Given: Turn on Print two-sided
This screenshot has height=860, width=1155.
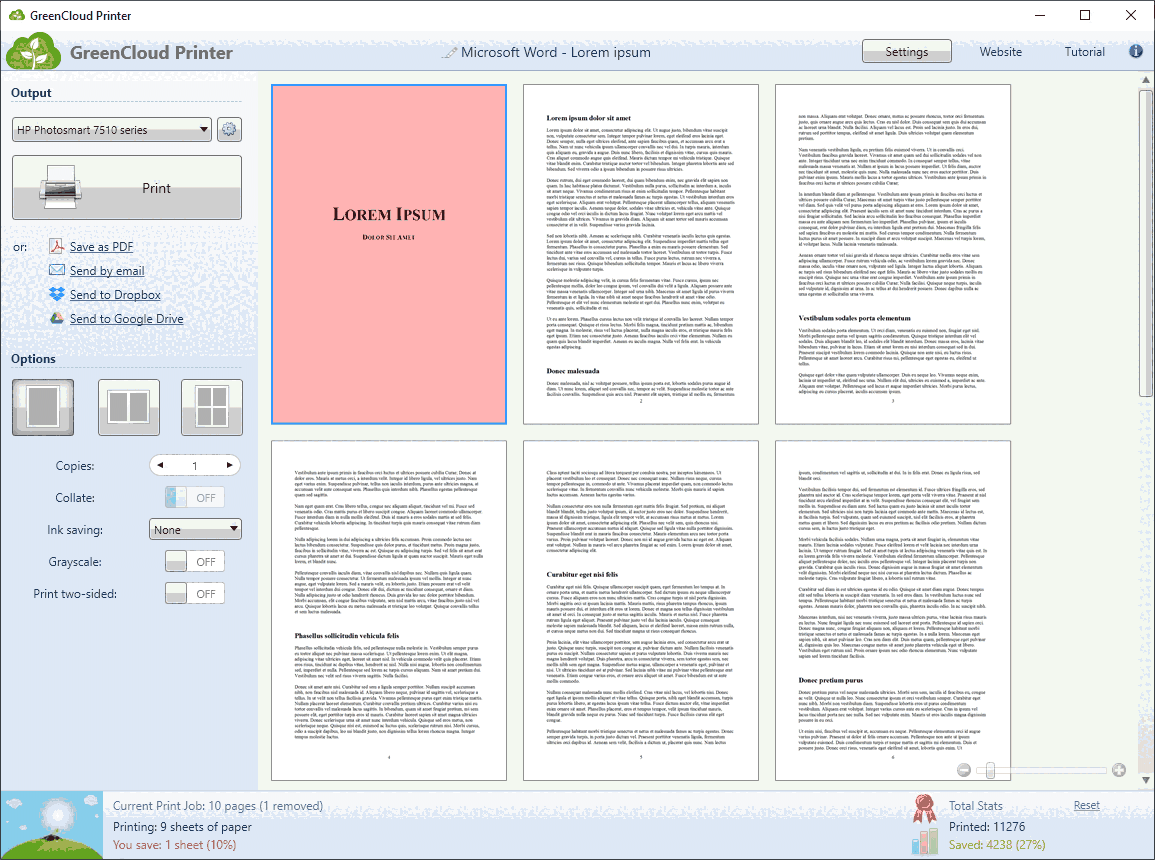Looking at the screenshot, I should tap(193, 593).
